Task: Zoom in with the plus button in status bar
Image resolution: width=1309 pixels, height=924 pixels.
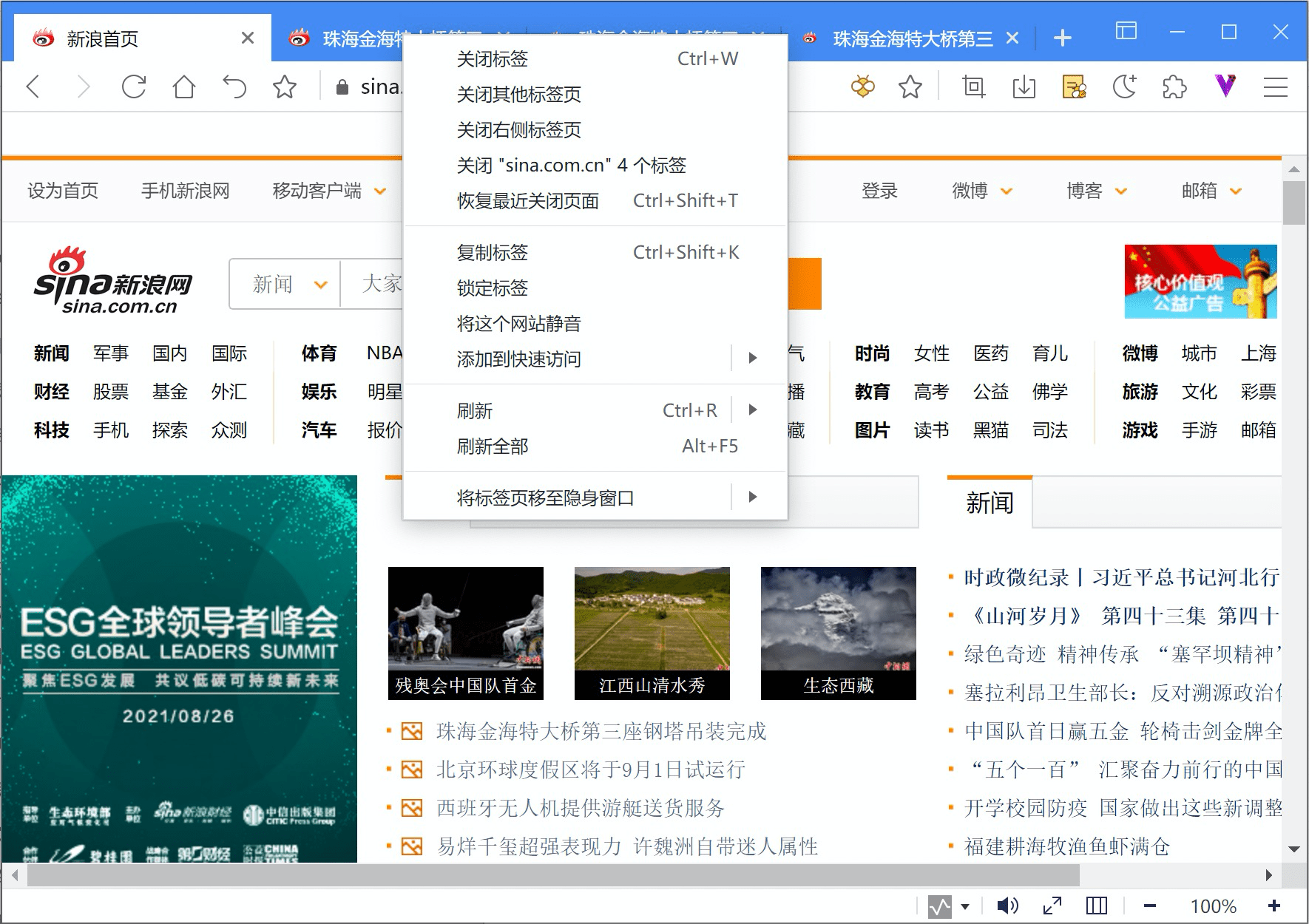Action: point(1274,906)
